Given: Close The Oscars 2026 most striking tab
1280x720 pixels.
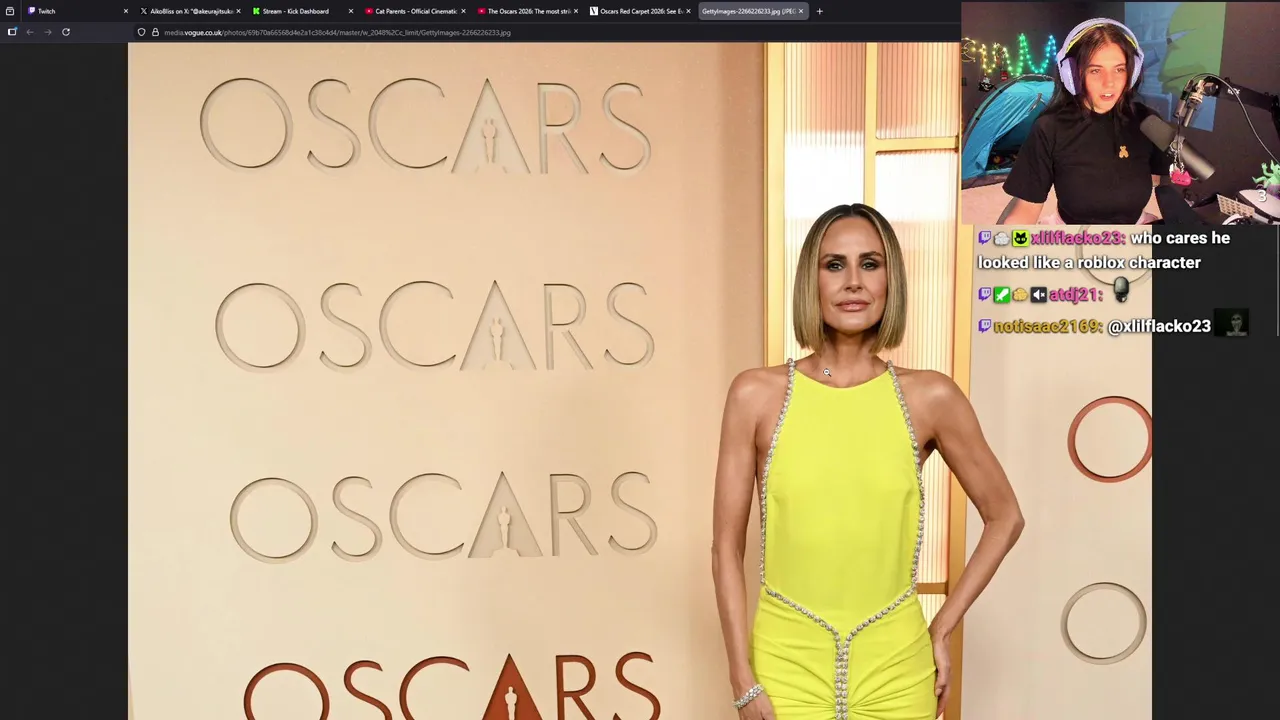Looking at the screenshot, I should (575, 11).
